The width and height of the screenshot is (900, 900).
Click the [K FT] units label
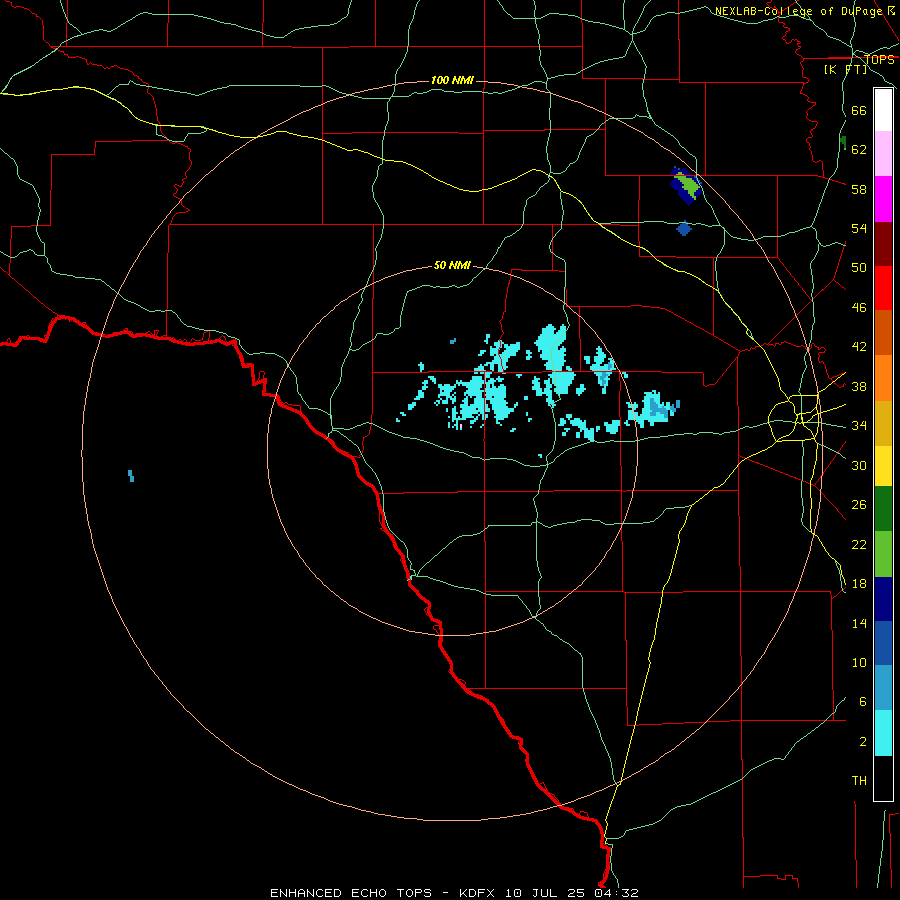(x=845, y=69)
